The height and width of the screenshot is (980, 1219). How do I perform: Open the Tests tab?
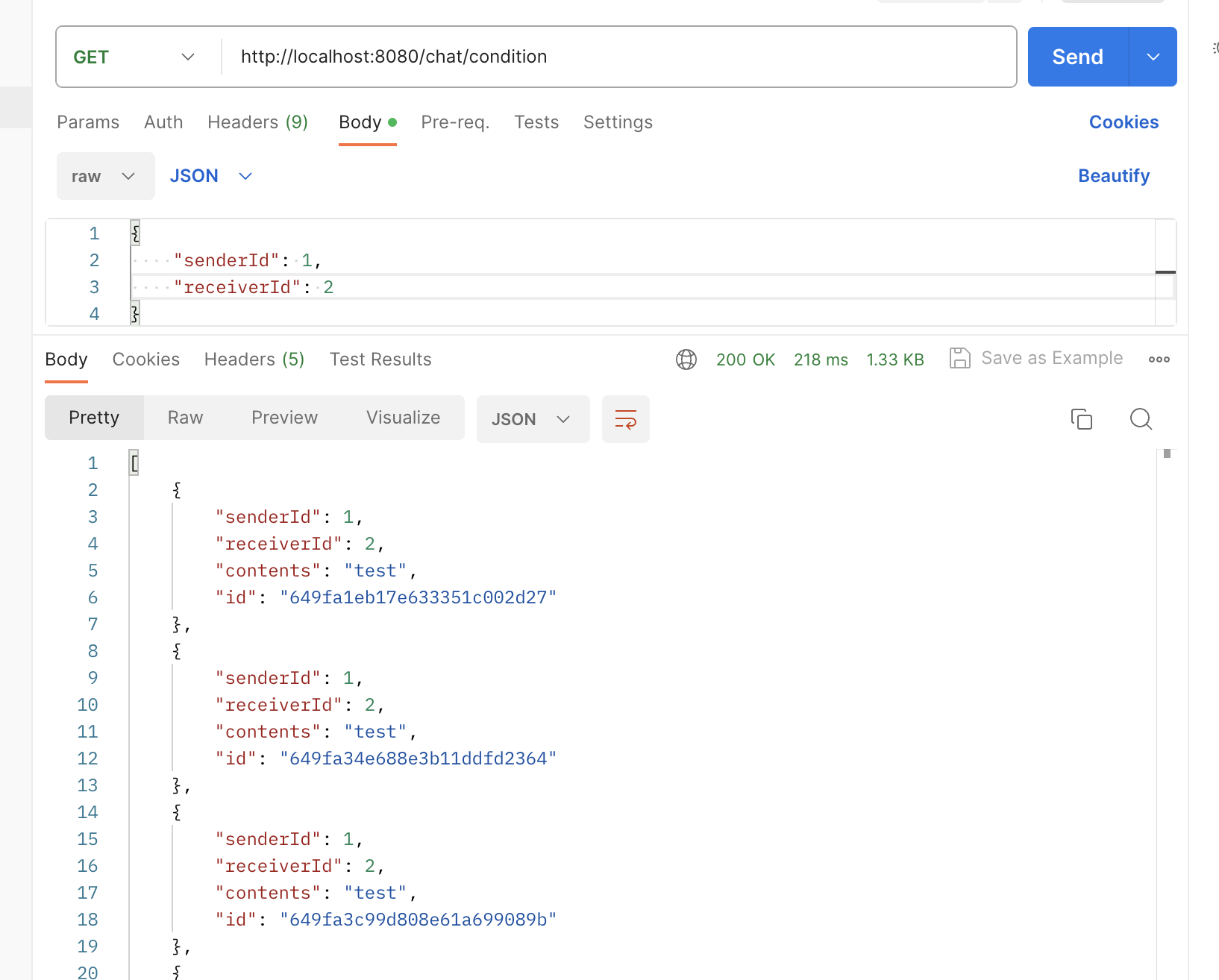[x=536, y=122]
